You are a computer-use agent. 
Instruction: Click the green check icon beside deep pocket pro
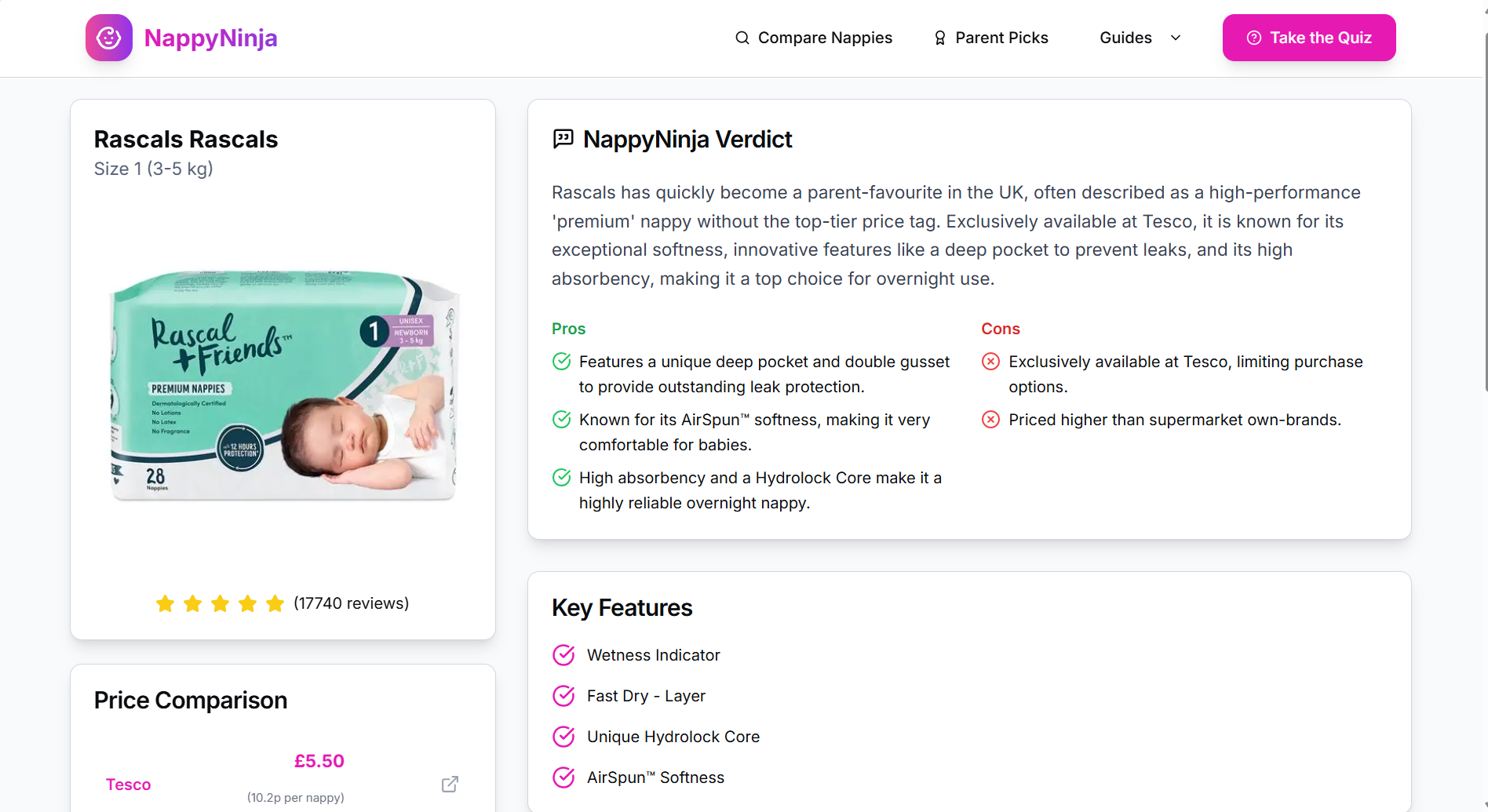[x=562, y=362]
